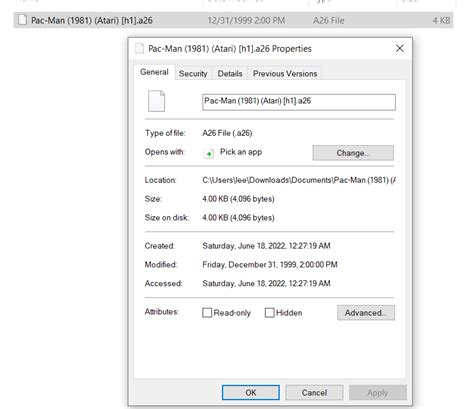This screenshot has height=409, width=474.
Task: Click into the file name input field
Action: pos(299,102)
